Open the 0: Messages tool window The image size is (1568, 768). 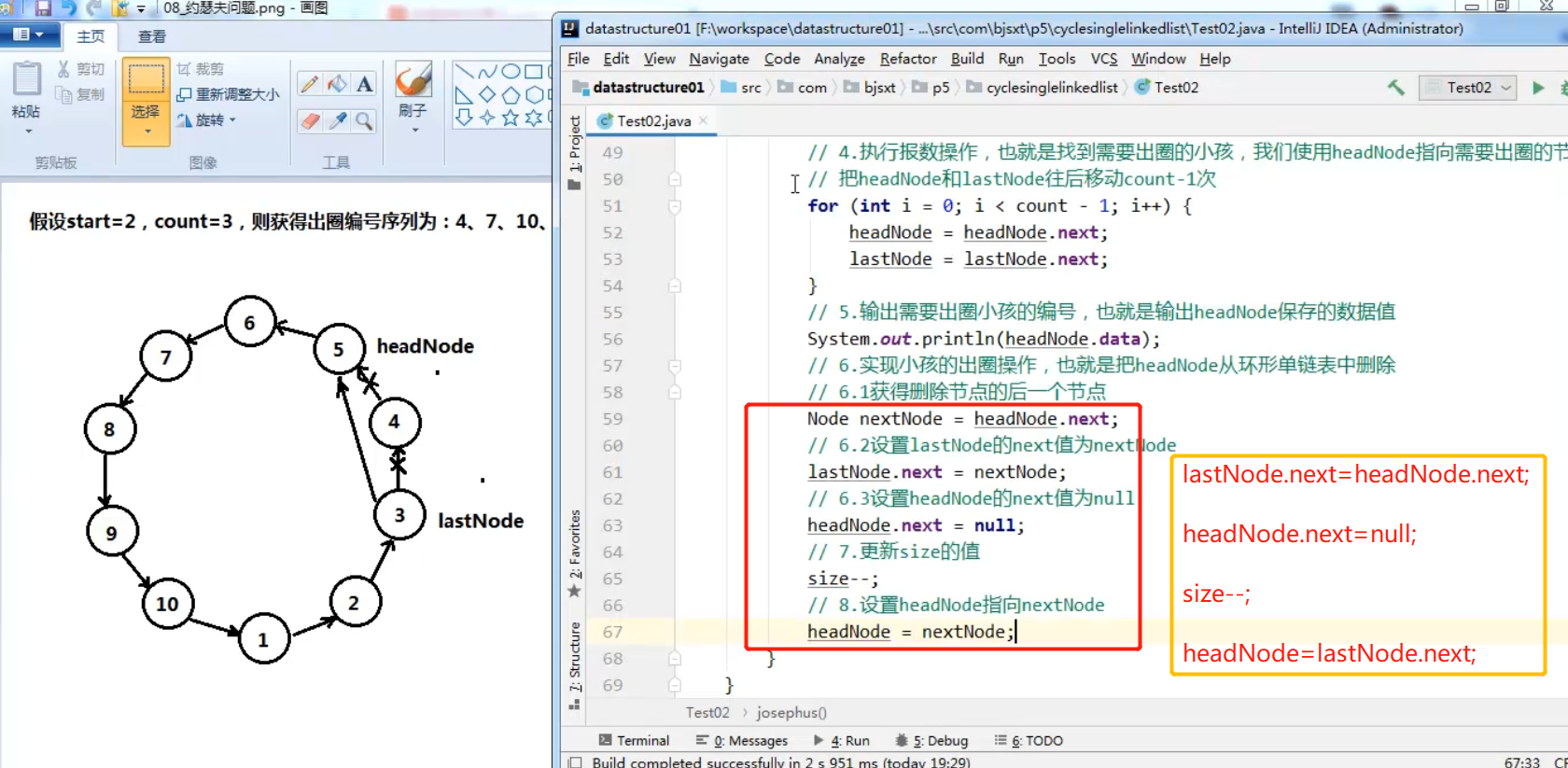click(742, 741)
